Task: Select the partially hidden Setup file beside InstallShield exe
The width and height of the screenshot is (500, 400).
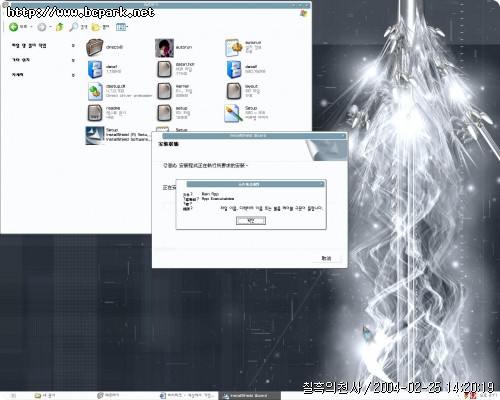Action: pos(162,129)
